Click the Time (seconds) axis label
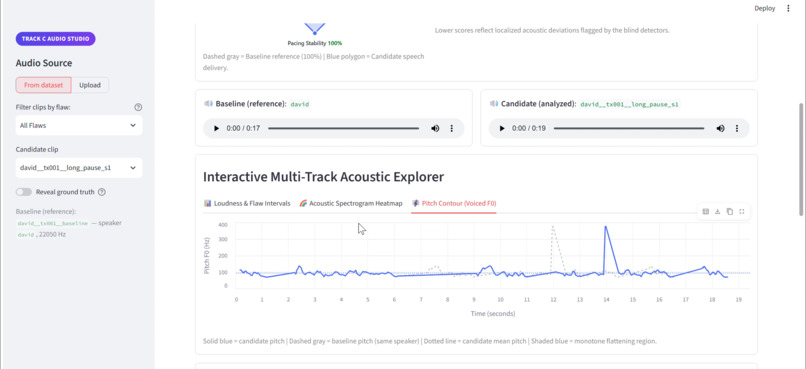806x369 pixels. (x=492, y=313)
